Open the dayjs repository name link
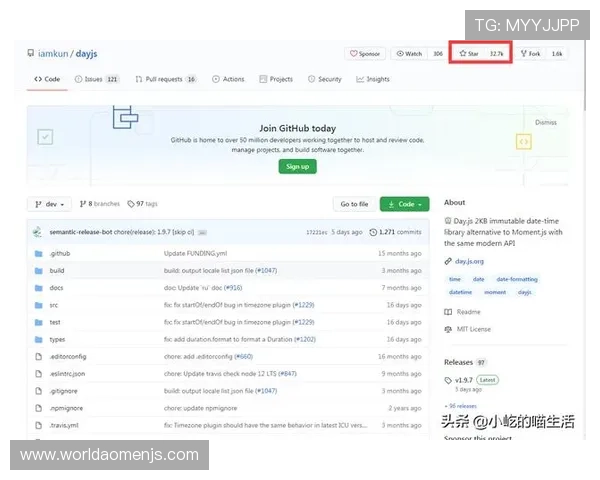 pos(86,54)
